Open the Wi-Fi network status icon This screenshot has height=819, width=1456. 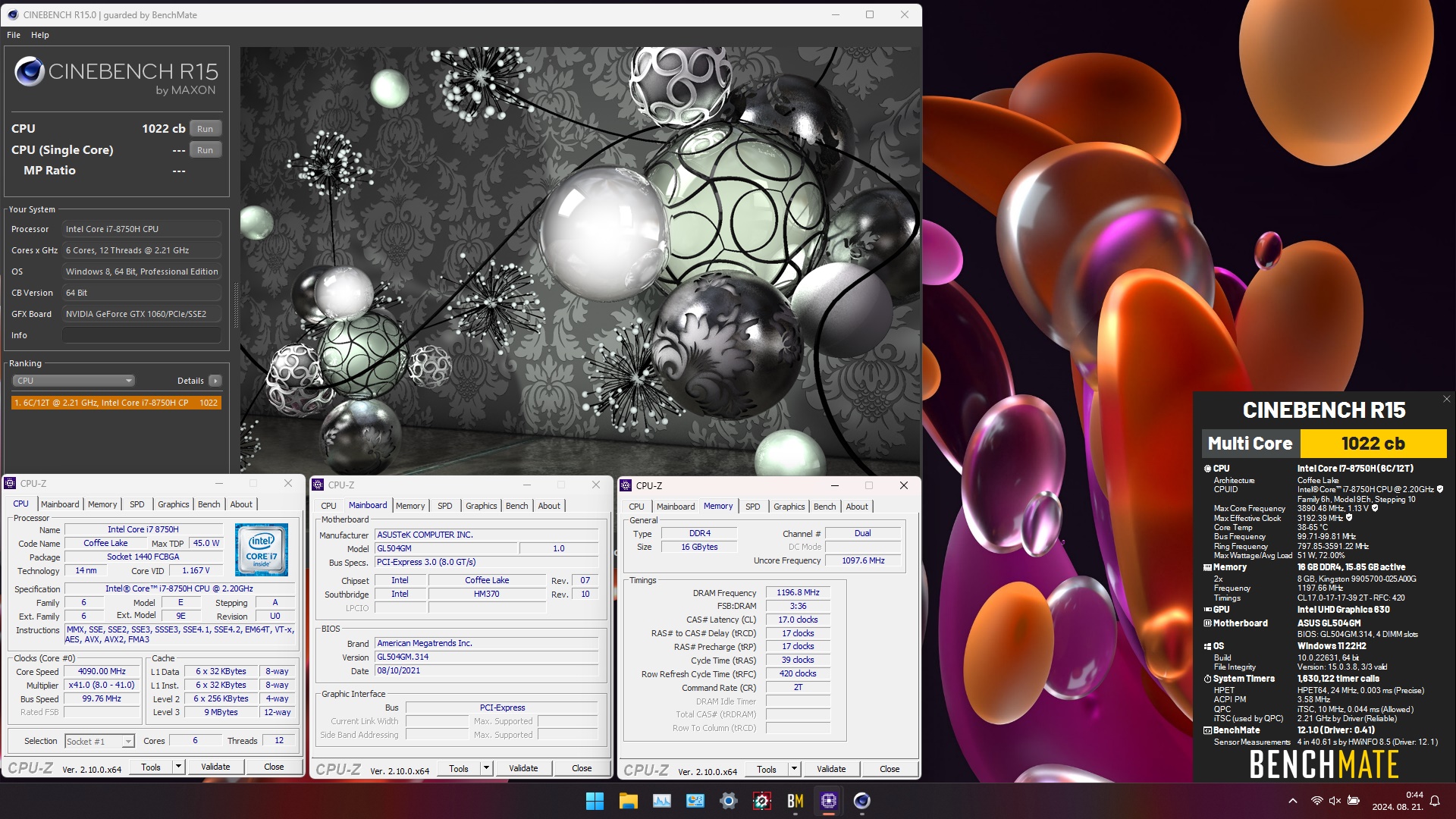tap(1317, 801)
